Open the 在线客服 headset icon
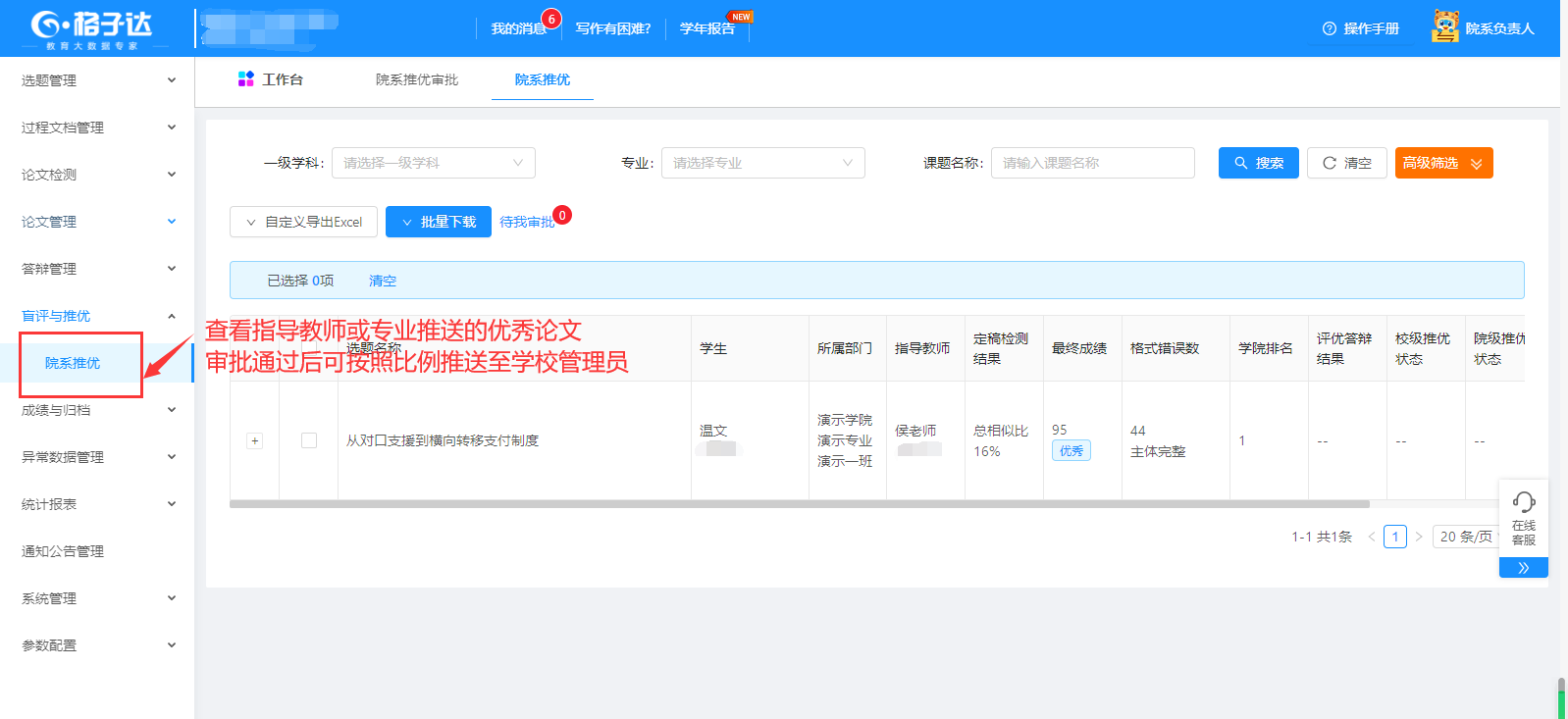Image resolution: width=1568 pixels, height=719 pixels. coord(1524,503)
